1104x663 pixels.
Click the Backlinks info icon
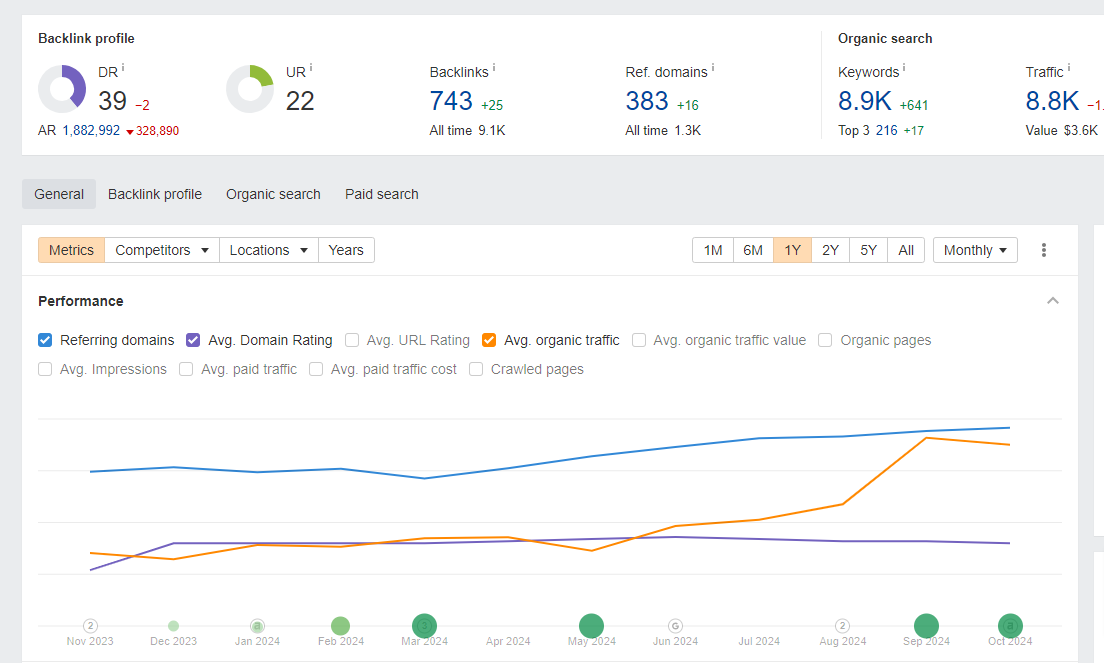pos(494,68)
